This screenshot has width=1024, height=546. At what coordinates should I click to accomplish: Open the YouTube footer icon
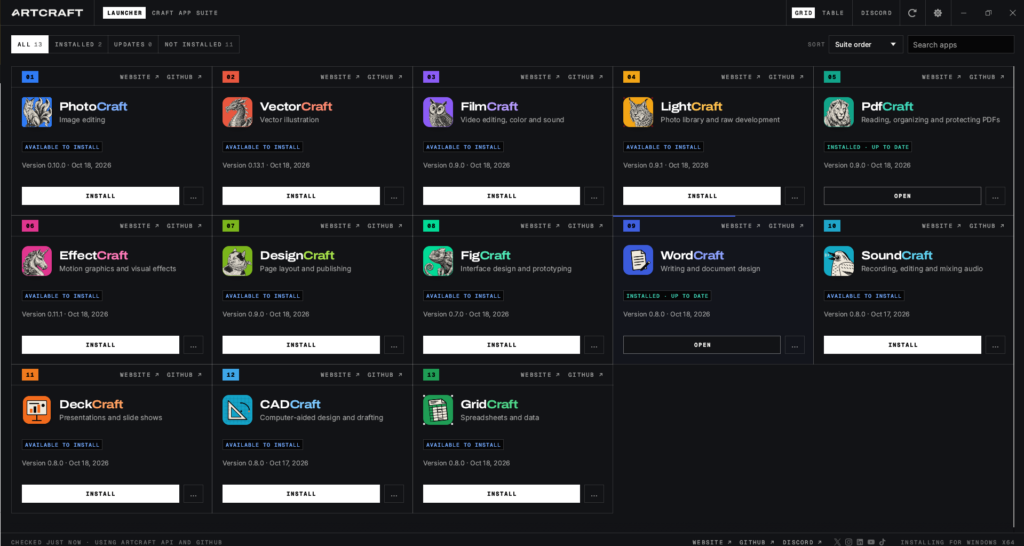tap(871, 542)
